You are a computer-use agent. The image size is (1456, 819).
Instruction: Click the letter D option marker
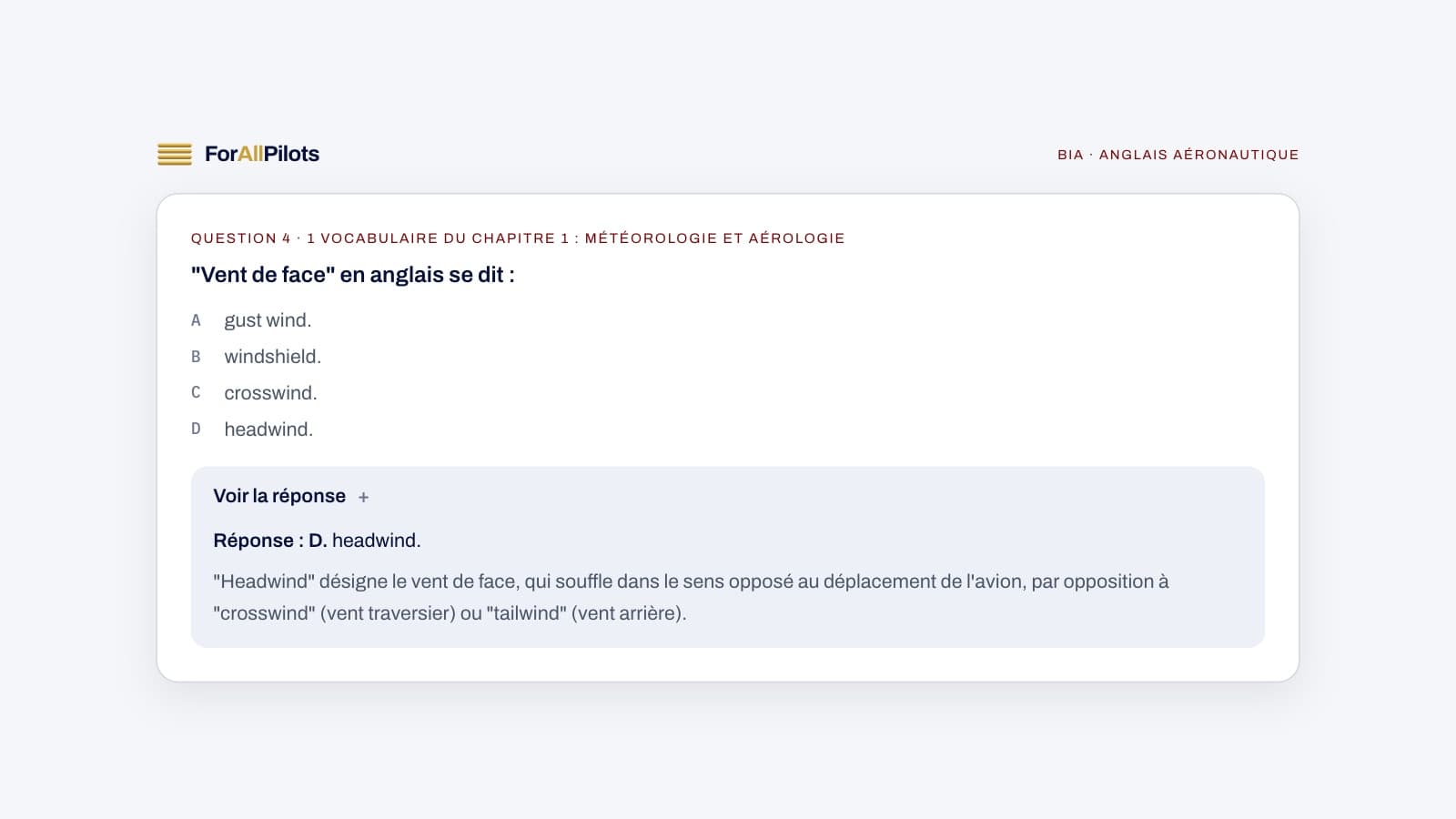coord(196,429)
